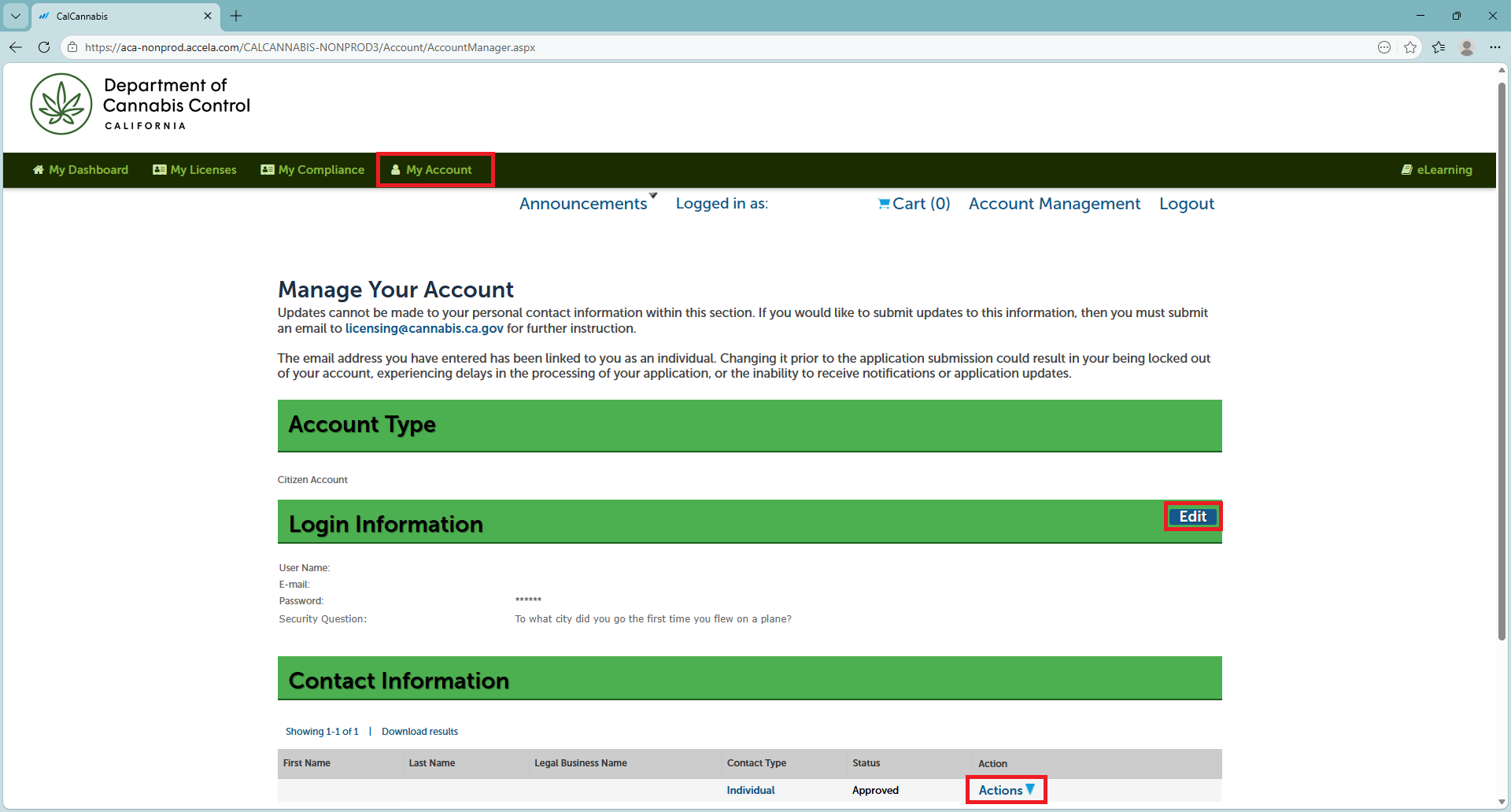Open the Individual contact type link

coord(751,790)
